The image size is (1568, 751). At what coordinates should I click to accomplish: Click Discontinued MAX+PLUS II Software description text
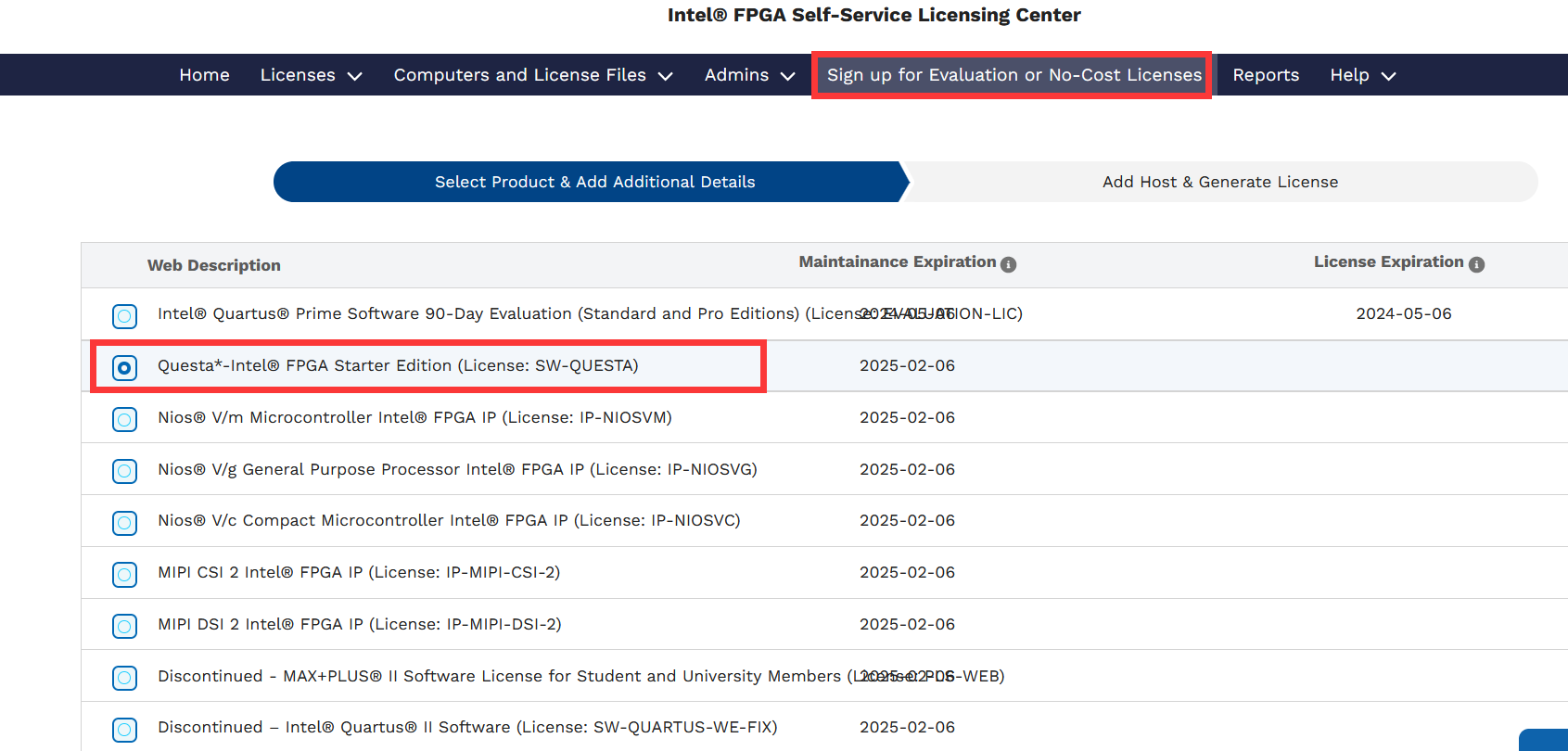tap(581, 676)
